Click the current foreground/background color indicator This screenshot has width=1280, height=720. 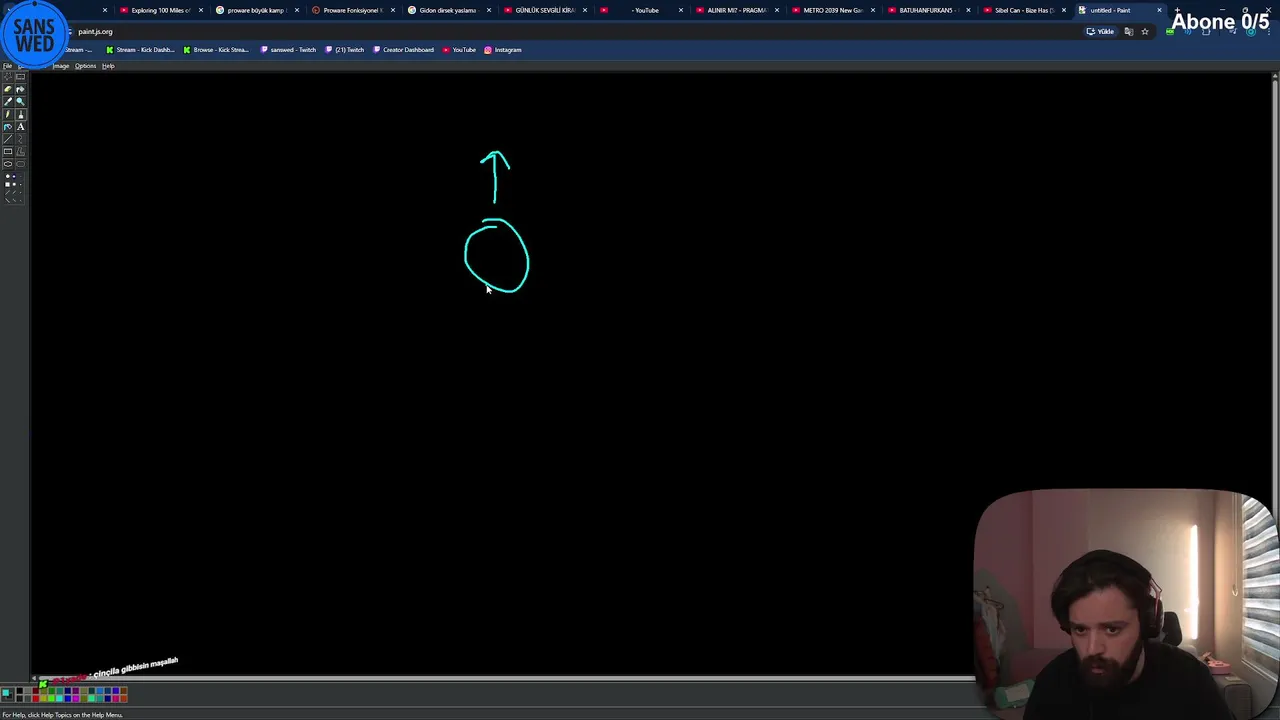click(x=7, y=694)
